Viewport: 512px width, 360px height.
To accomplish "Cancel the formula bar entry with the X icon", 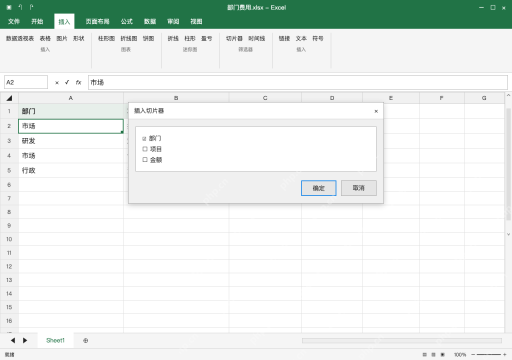I will point(57,83).
